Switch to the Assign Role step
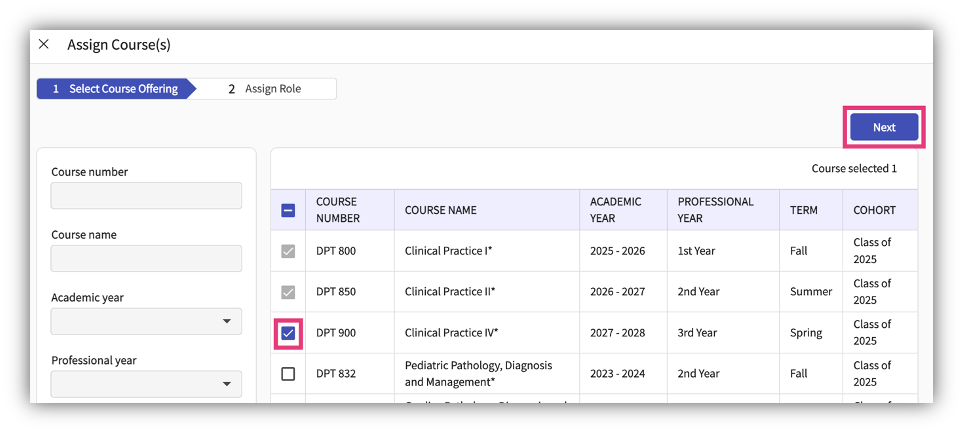Screen dimensions: 964x434 pyautogui.click(x=265, y=89)
